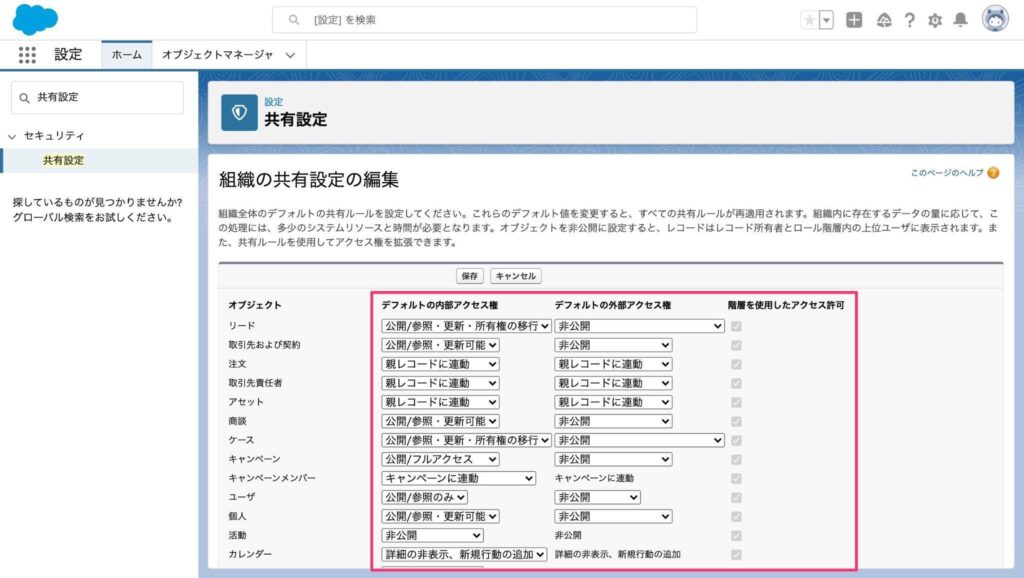
Task: Click the 階層を使用したアクセス許可 column header
Action: point(786,305)
